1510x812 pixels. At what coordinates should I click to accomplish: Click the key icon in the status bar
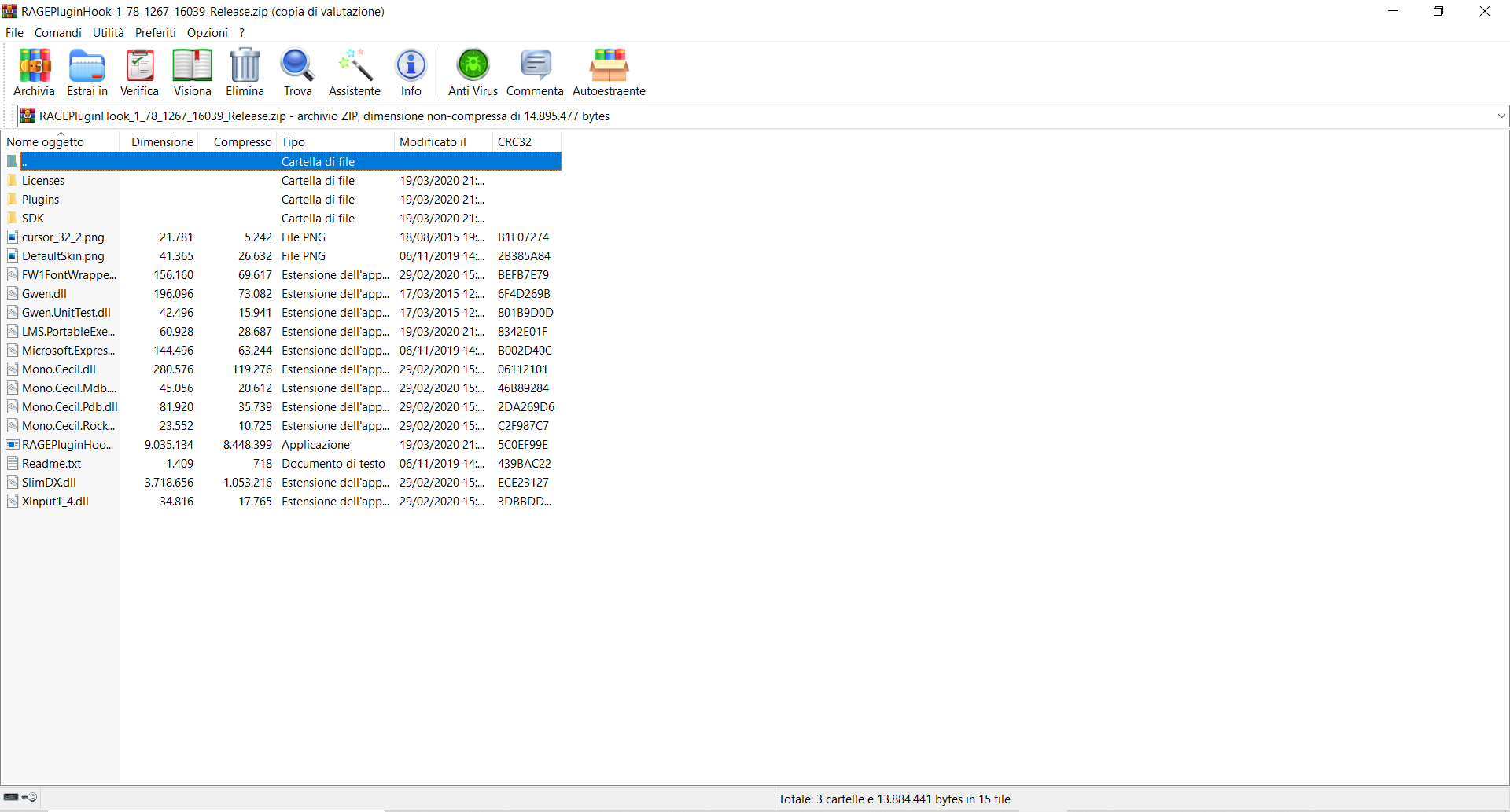point(30,797)
